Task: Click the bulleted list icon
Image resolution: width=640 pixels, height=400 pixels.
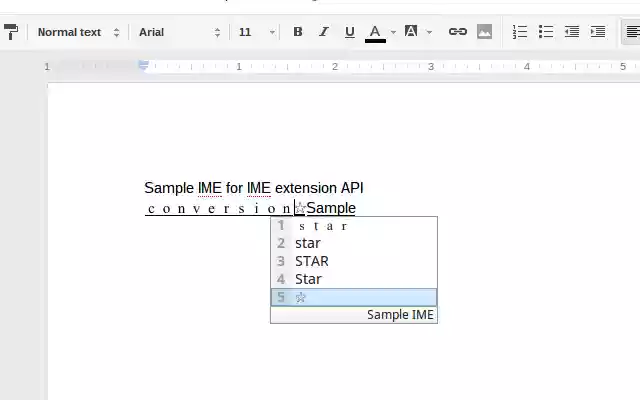Action: coord(546,32)
